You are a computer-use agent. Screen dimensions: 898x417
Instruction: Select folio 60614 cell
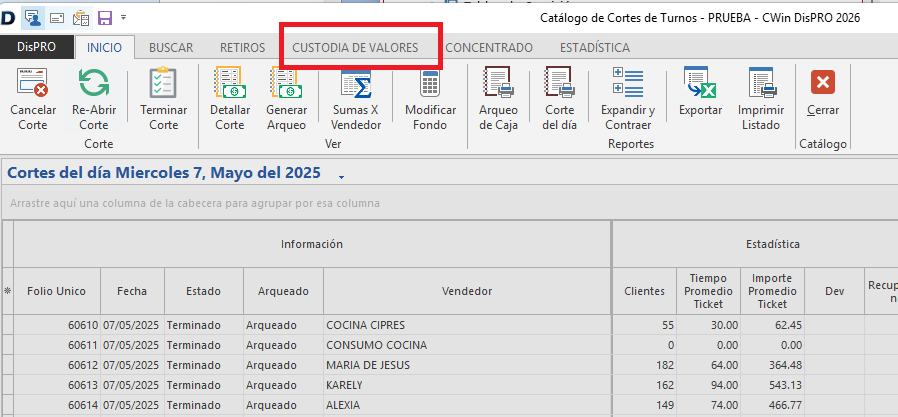[57, 405]
